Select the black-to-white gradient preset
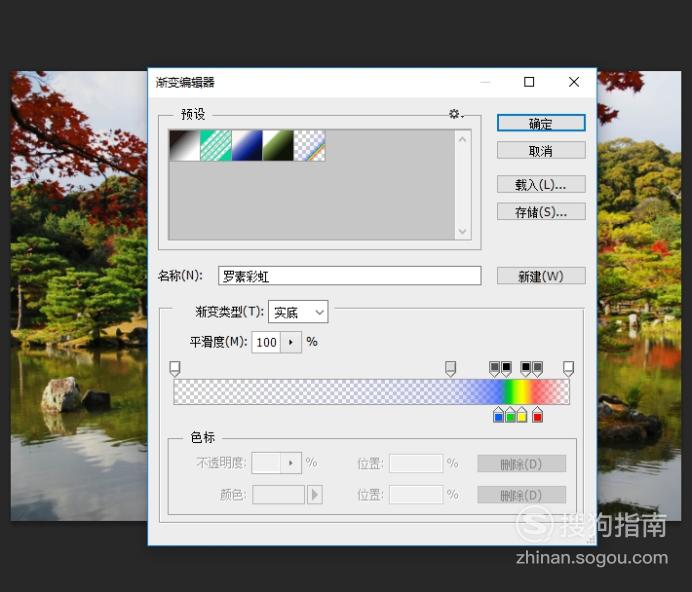This screenshot has height=592, width=692. [184, 145]
